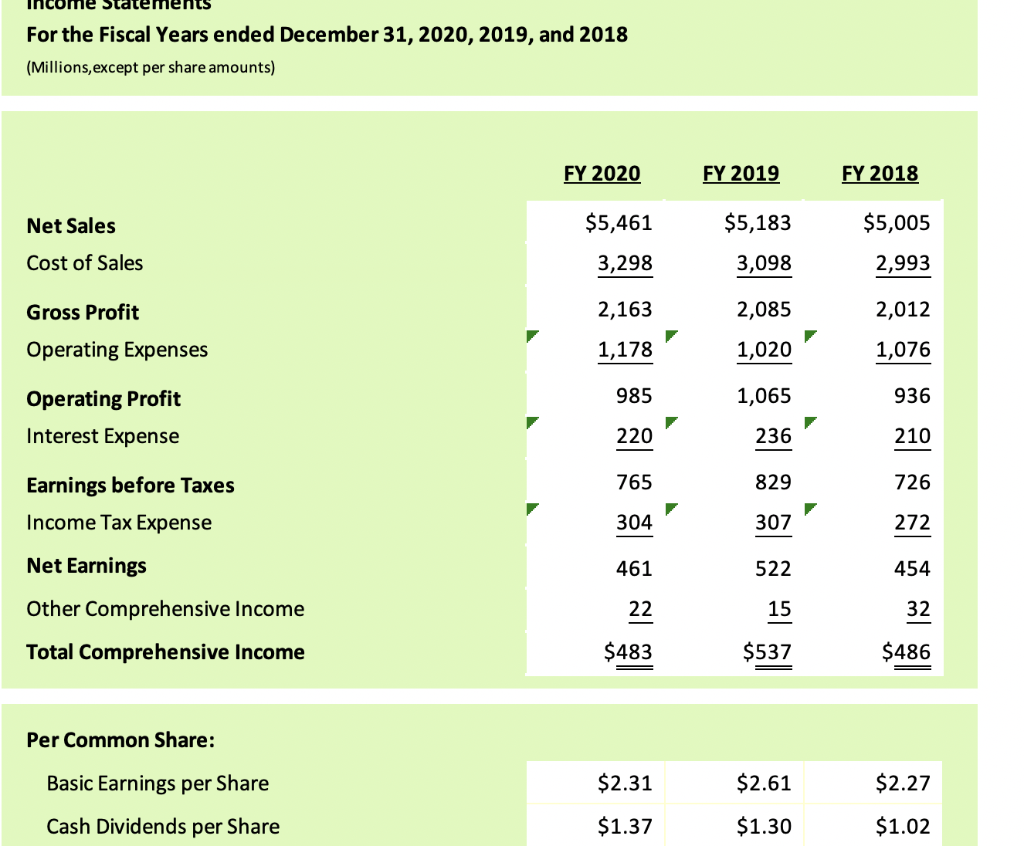Click the comment indicator on Operating Expenses FY 2019
Viewport: 1024px width, 846px height.
[x=671, y=337]
